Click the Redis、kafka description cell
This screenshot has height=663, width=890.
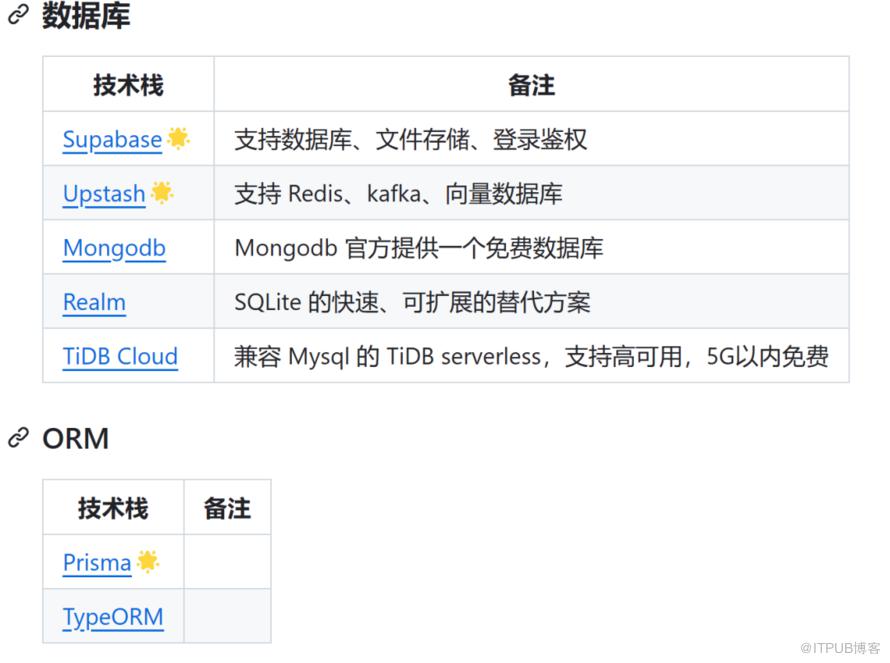398,194
